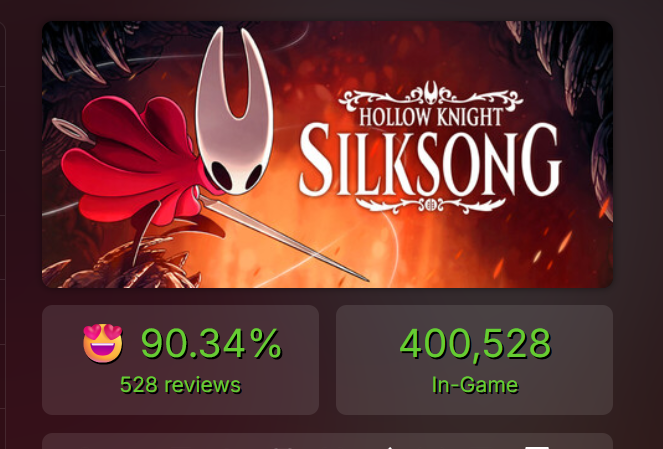Viewport: 663px width, 449px height.
Task: Click the 400,528 player count
Action: click(x=475, y=343)
